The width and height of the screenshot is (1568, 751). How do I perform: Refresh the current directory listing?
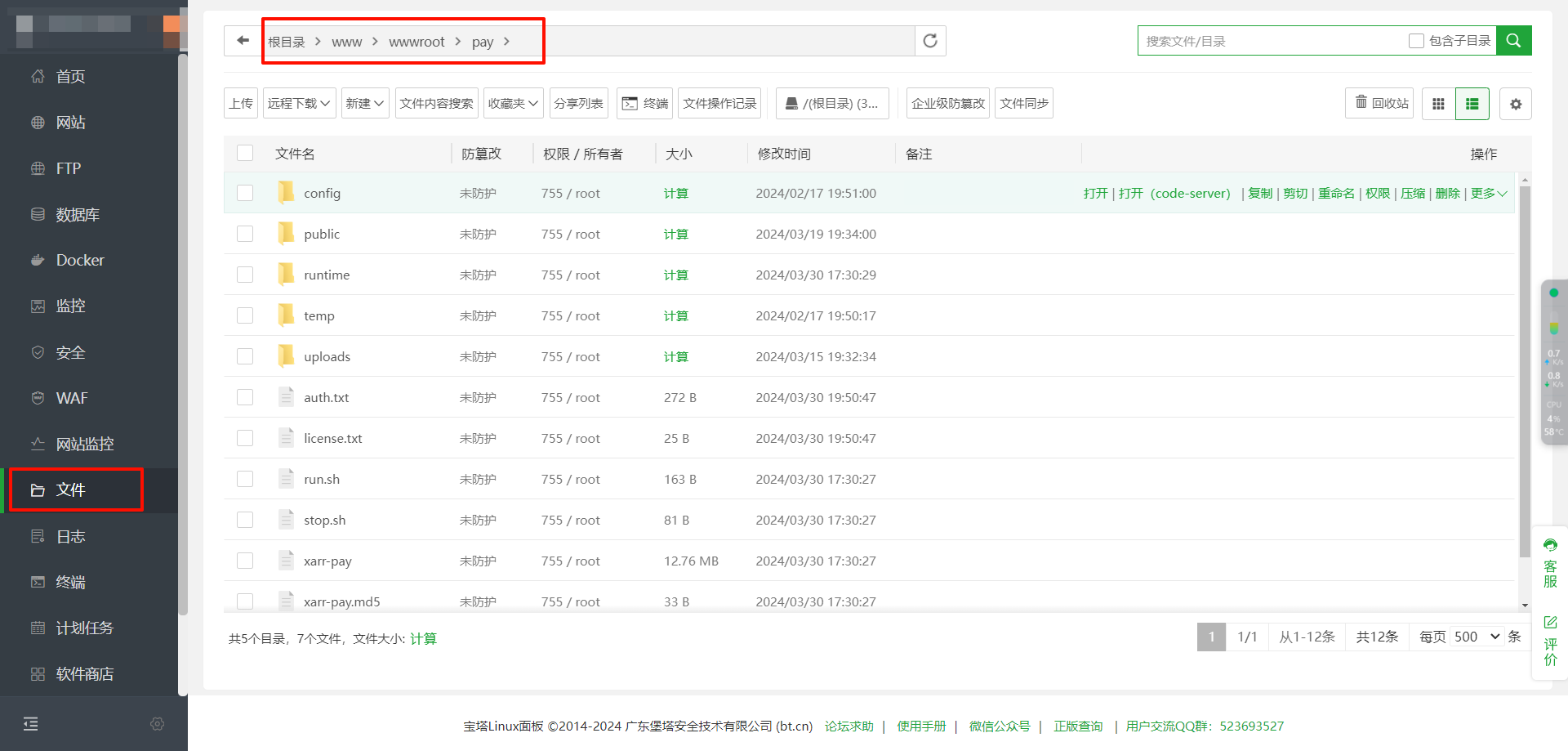930,40
